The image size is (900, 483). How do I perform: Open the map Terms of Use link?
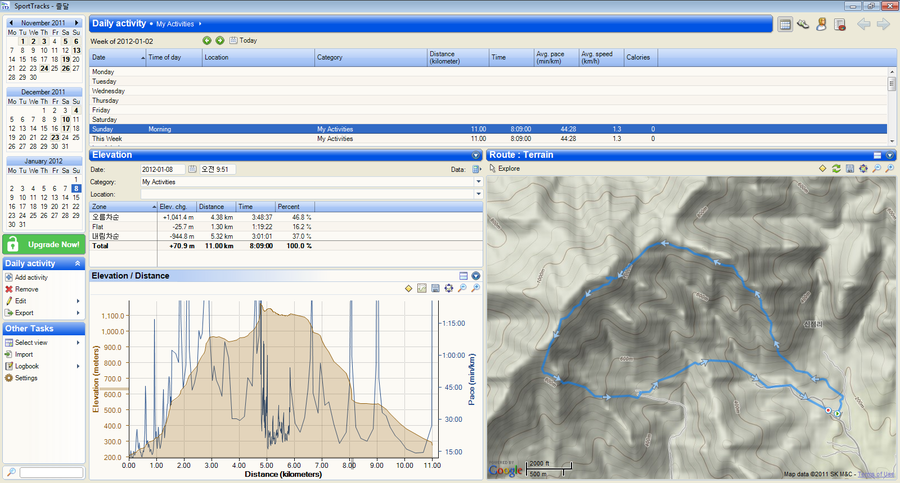point(876,474)
